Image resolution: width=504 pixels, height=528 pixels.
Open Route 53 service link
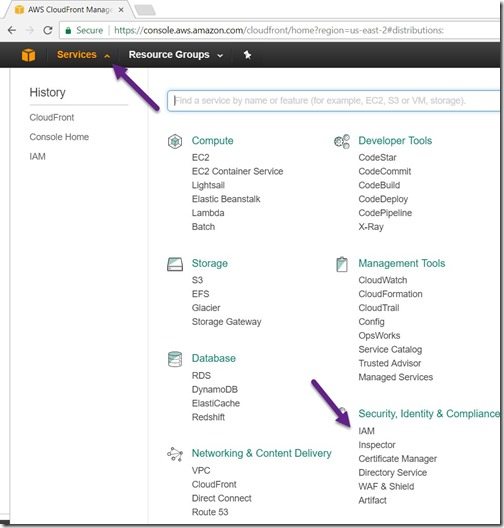click(x=210, y=512)
